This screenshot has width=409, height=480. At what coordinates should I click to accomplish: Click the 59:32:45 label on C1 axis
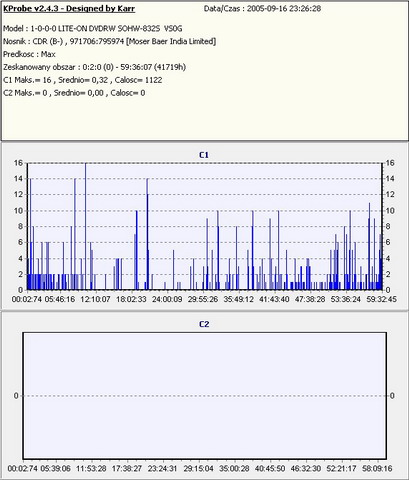click(x=382, y=299)
